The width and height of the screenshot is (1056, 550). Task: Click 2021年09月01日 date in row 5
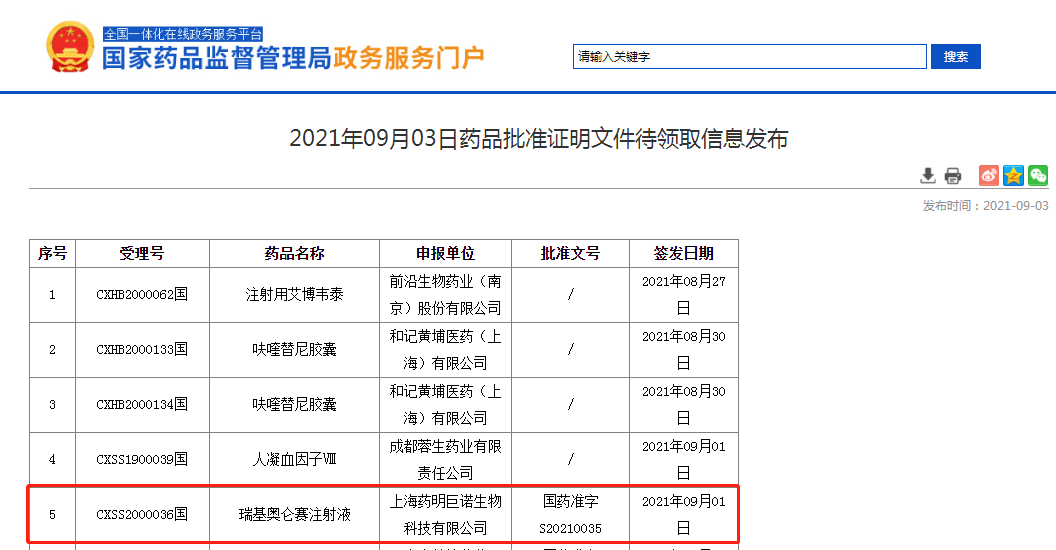pos(684,515)
